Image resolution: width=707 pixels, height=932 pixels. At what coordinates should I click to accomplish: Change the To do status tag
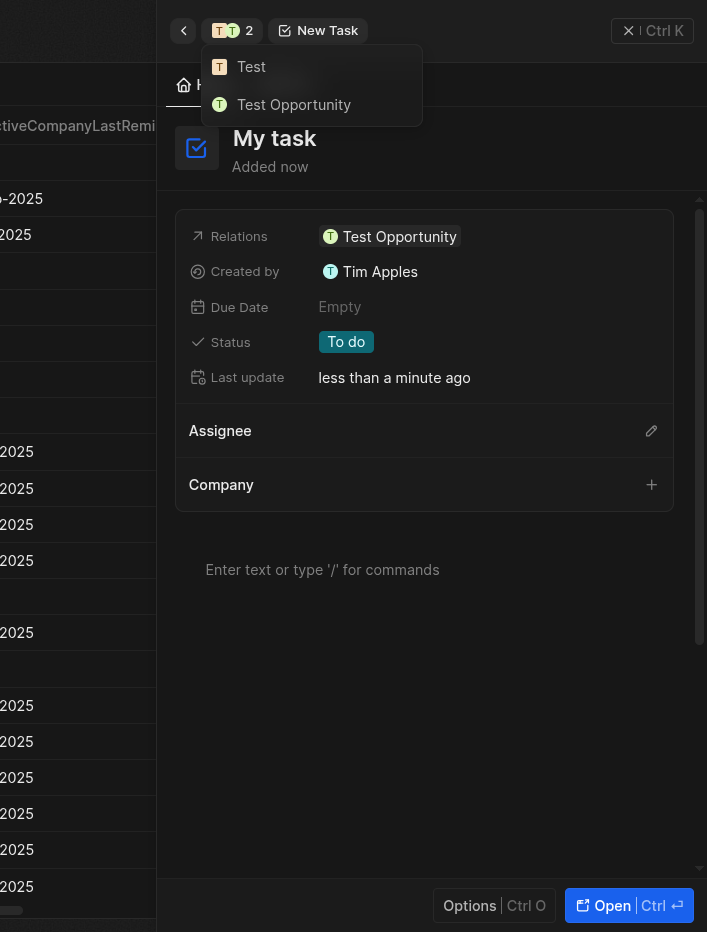(346, 342)
